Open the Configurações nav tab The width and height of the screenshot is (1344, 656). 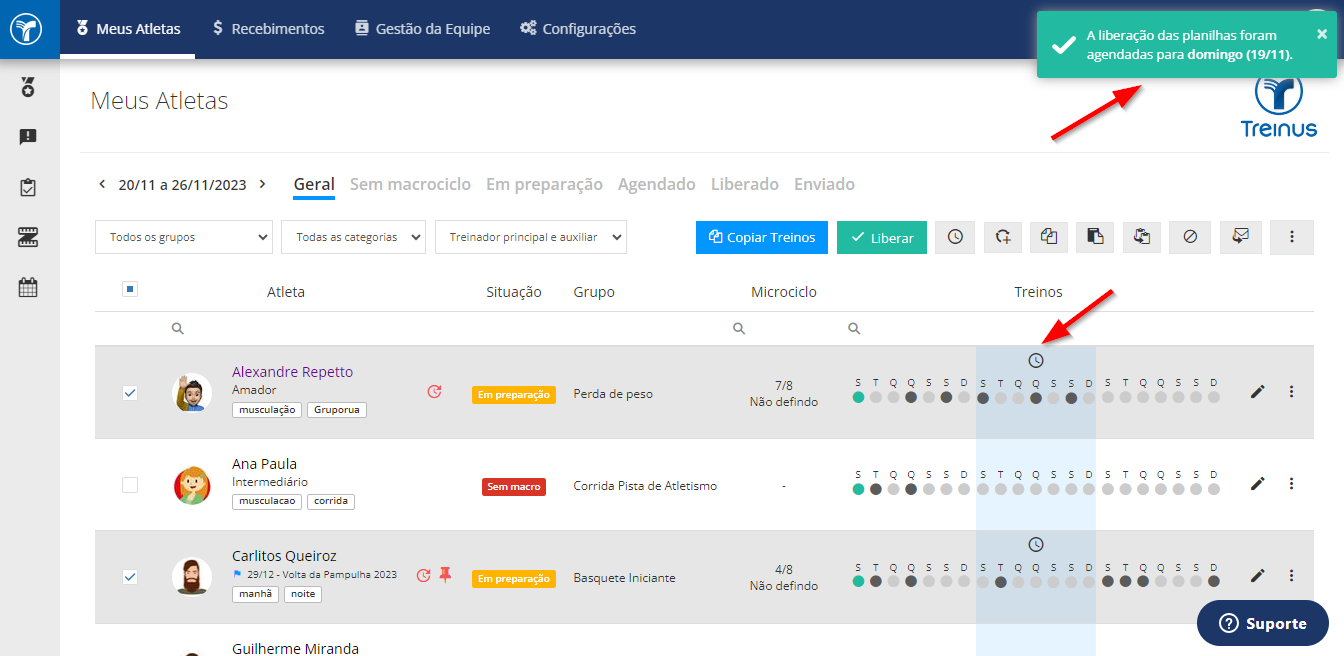click(578, 29)
